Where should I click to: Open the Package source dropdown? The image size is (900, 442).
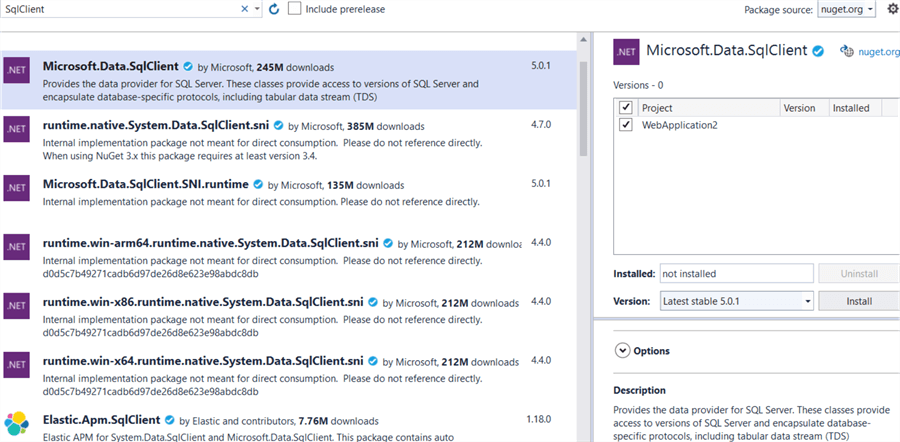[x=841, y=9]
